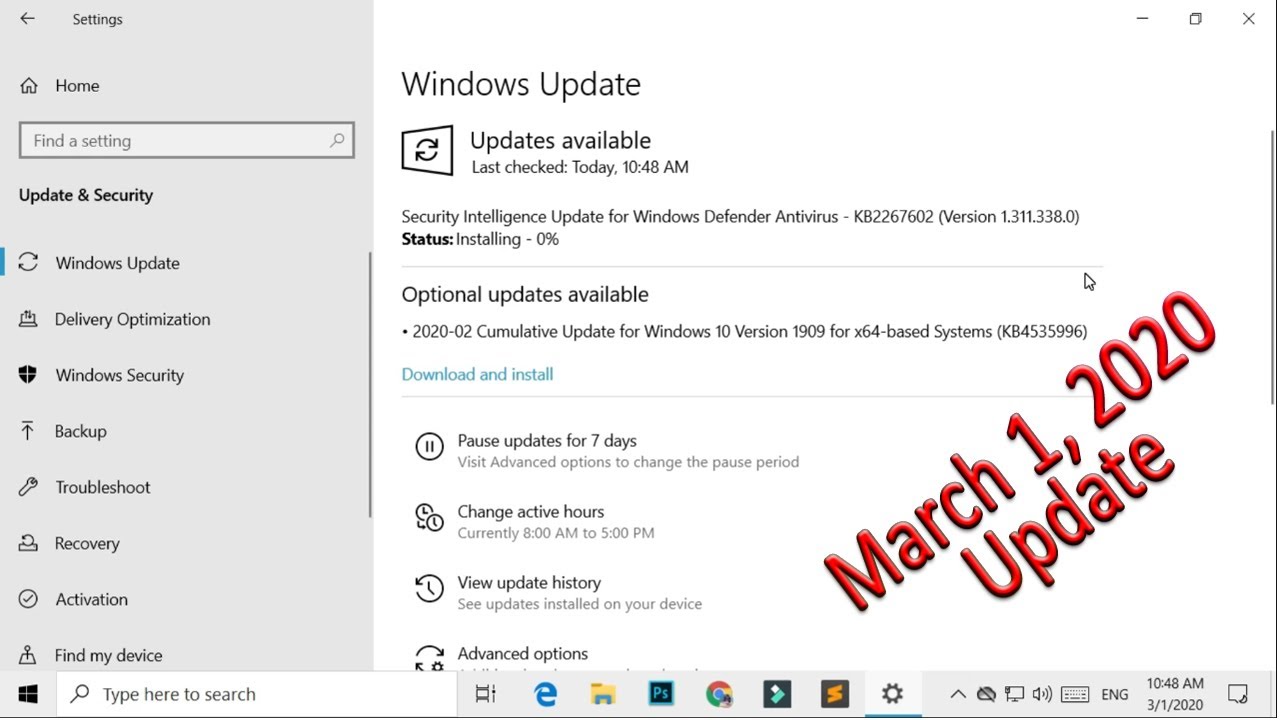1280x720 pixels.
Task: Open View update history
Action: (x=529, y=583)
